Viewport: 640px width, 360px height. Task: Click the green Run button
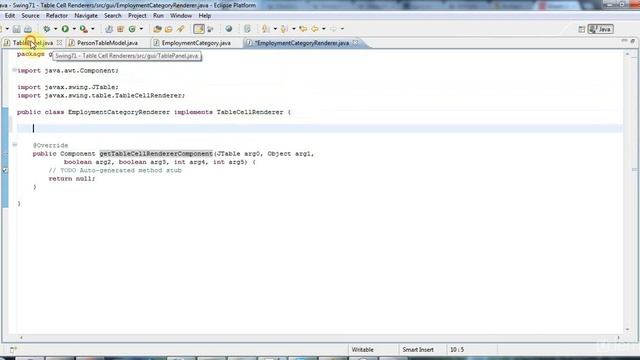65,29
